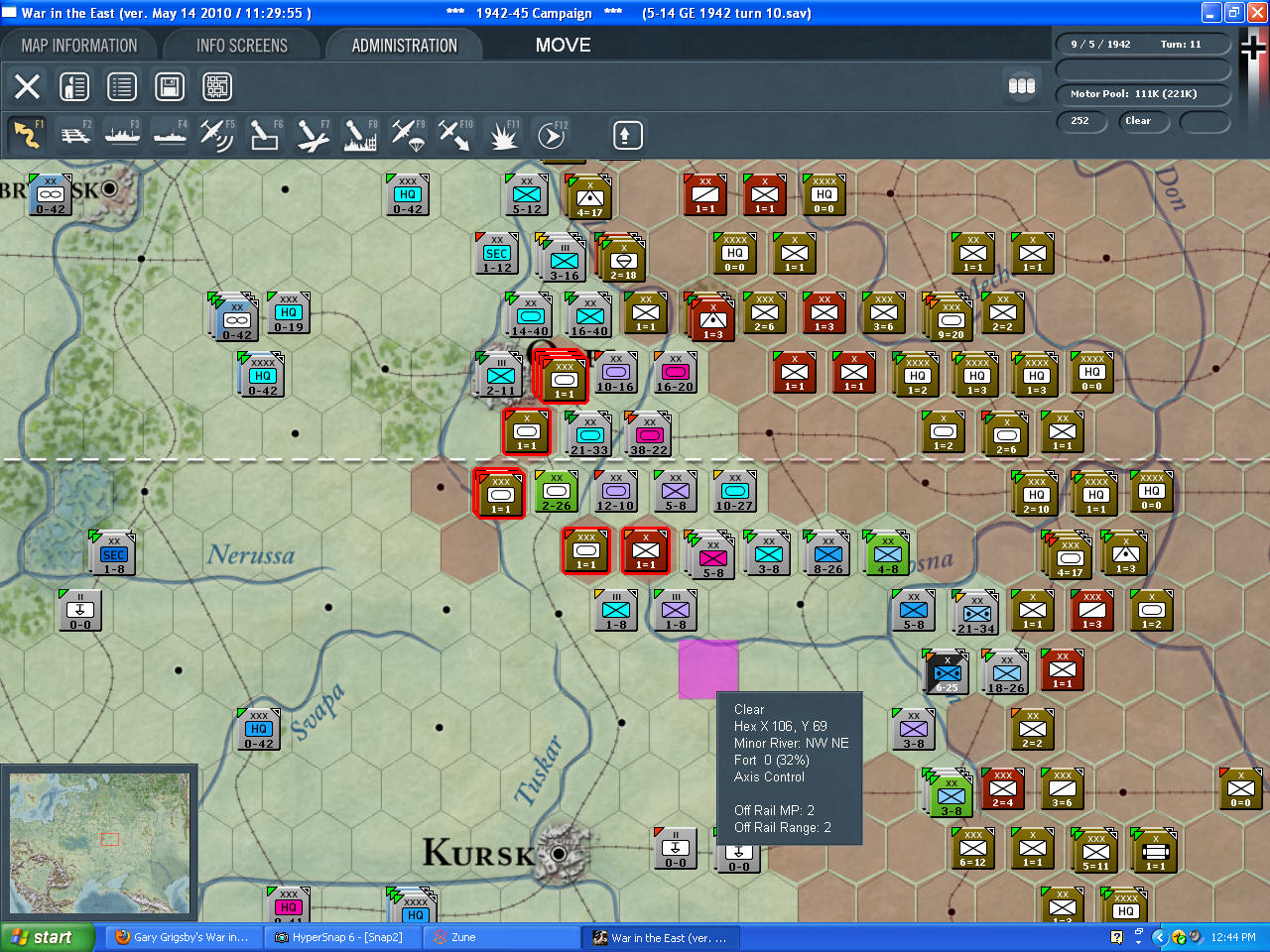Click the minimap overview thumbnail

click(99, 844)
